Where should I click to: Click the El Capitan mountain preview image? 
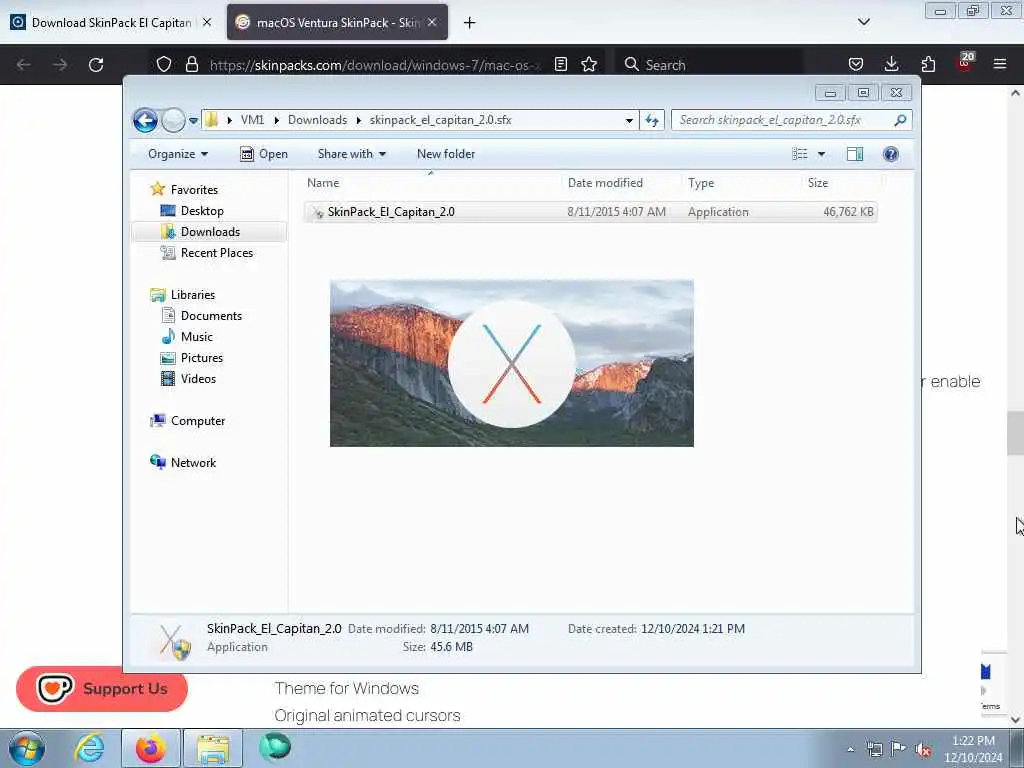(511, 363)
